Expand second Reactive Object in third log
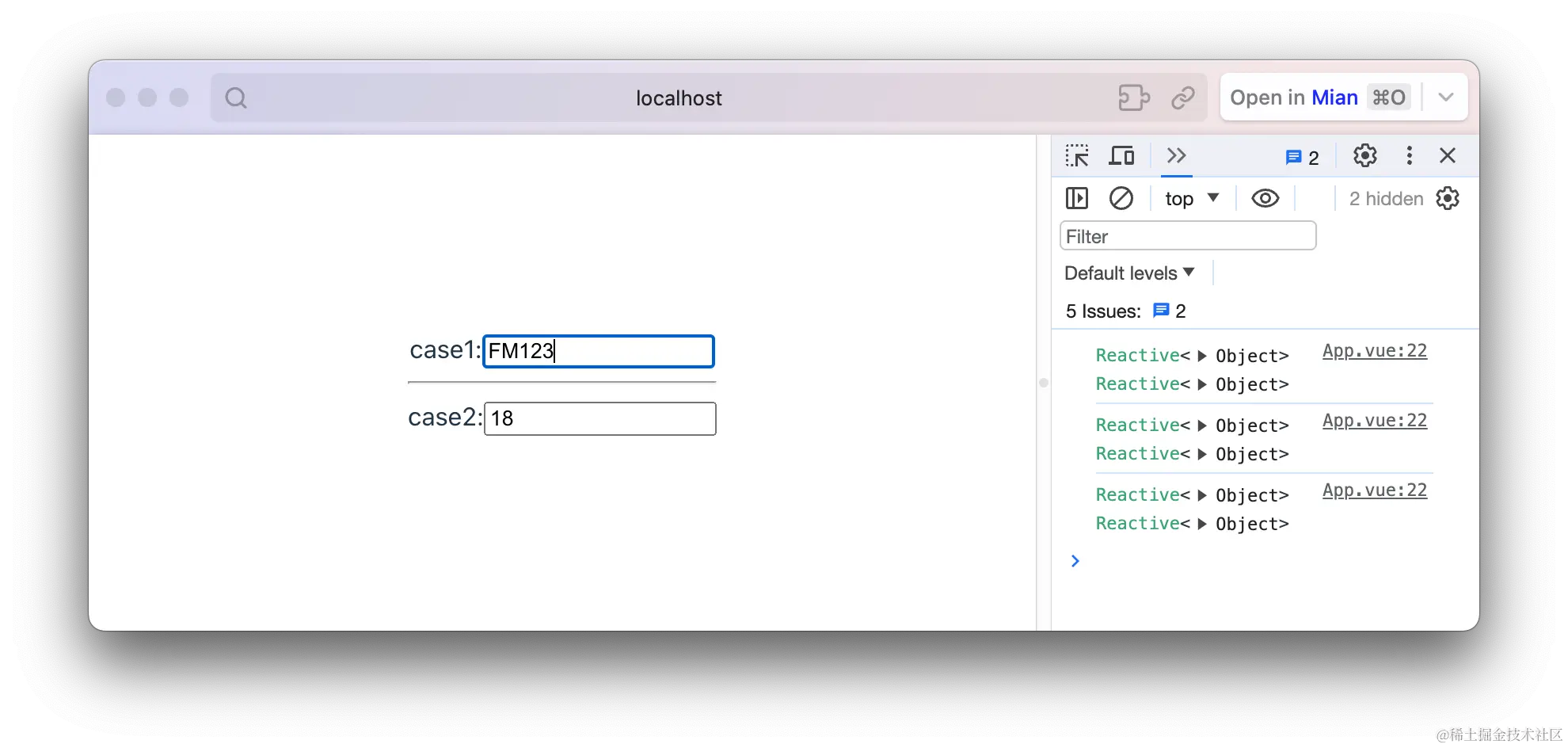 (x=1202, y=524)
